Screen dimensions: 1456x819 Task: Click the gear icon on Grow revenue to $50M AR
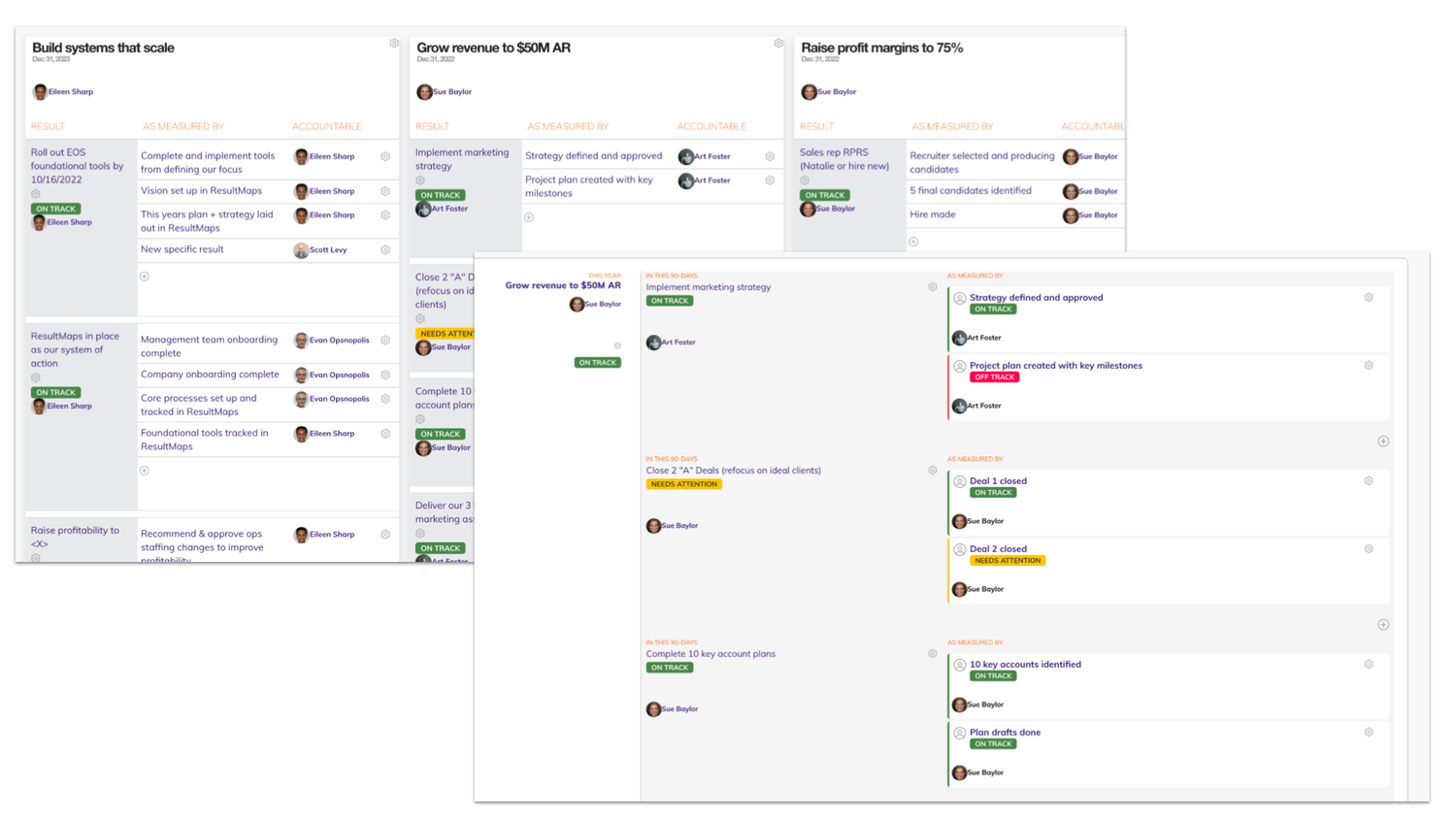778,43
